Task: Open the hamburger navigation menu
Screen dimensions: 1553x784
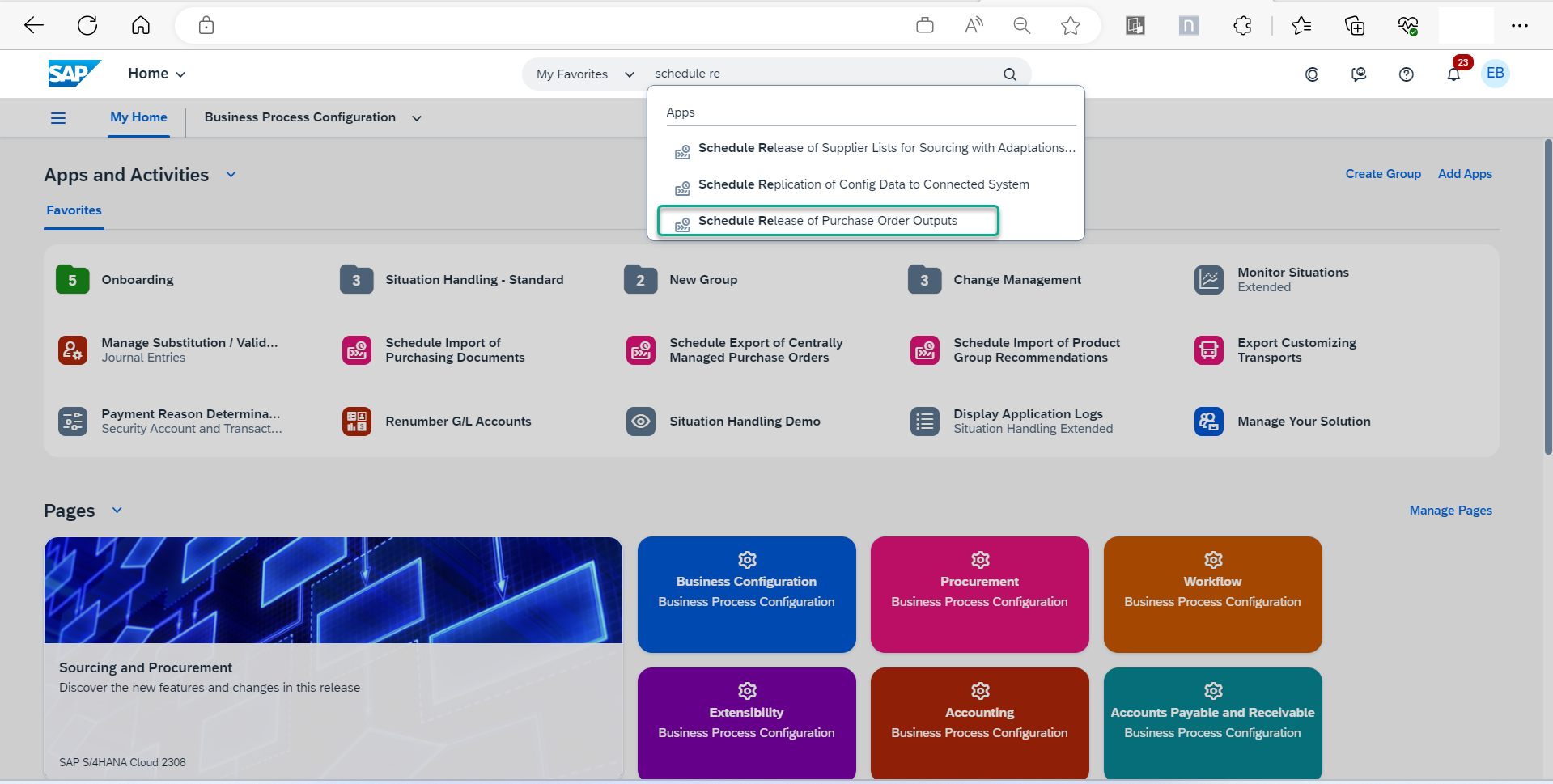Action: point(58,118)
